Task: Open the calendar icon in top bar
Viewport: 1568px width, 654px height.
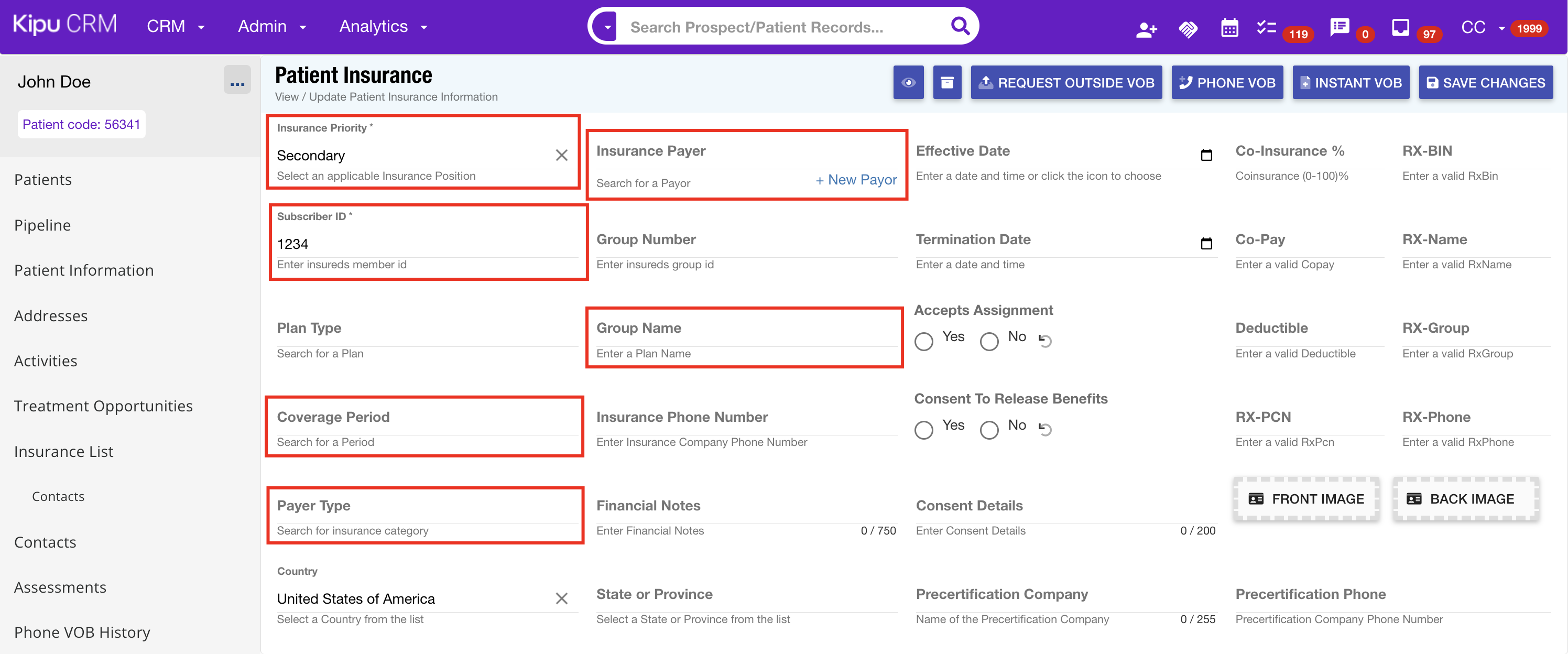Action: point(1229,28)
